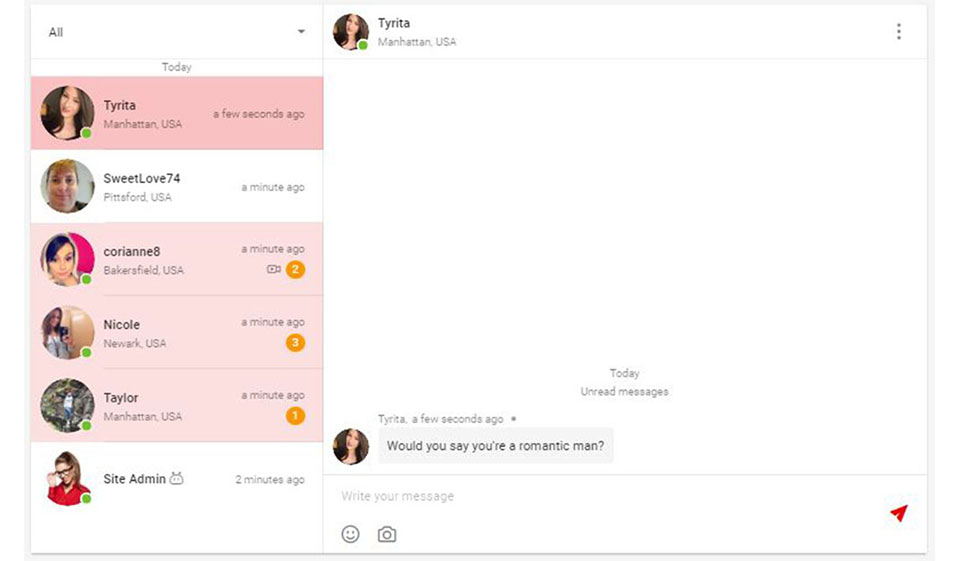Click the orange 2 unread badge on corianne8

pyautogui.click(x=295, y=270)
